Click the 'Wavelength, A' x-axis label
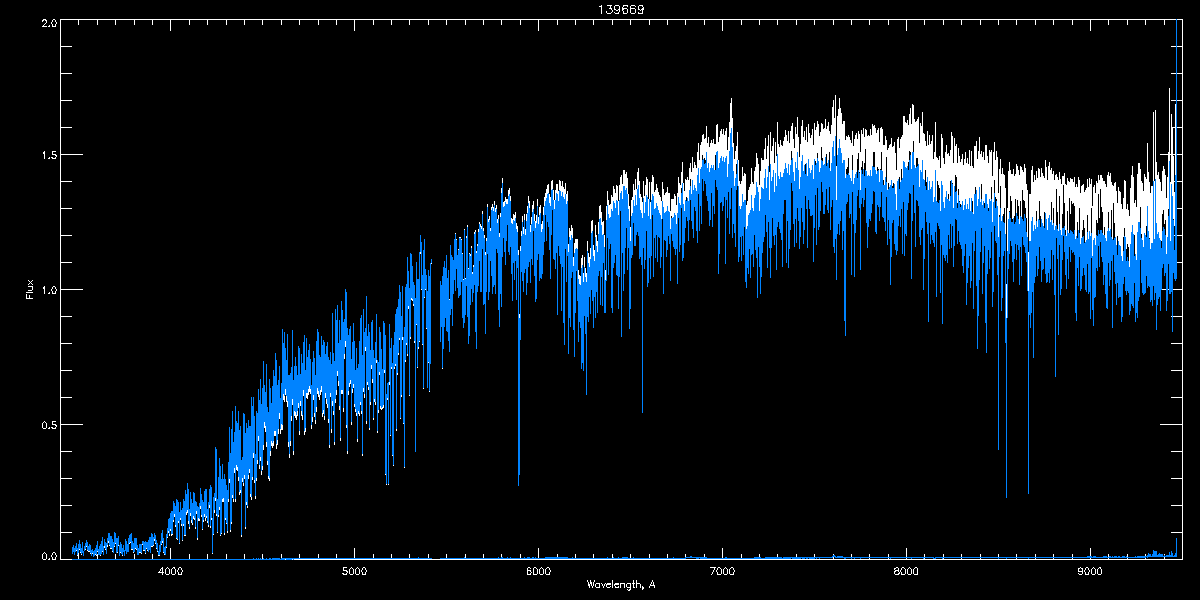This screenshot has width=1200, height=600. (621, 584)
